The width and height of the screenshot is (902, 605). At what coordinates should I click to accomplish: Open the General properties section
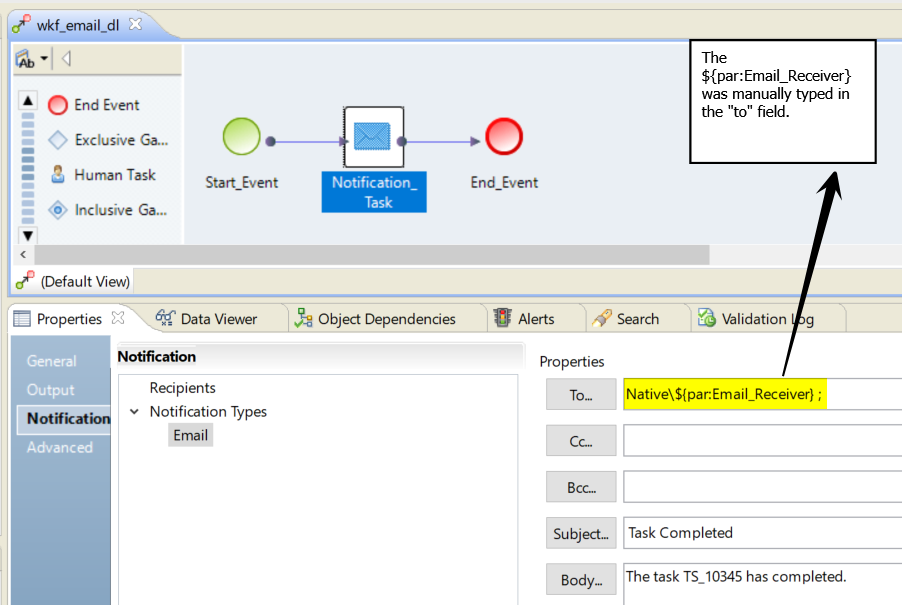tap(52, 361)
